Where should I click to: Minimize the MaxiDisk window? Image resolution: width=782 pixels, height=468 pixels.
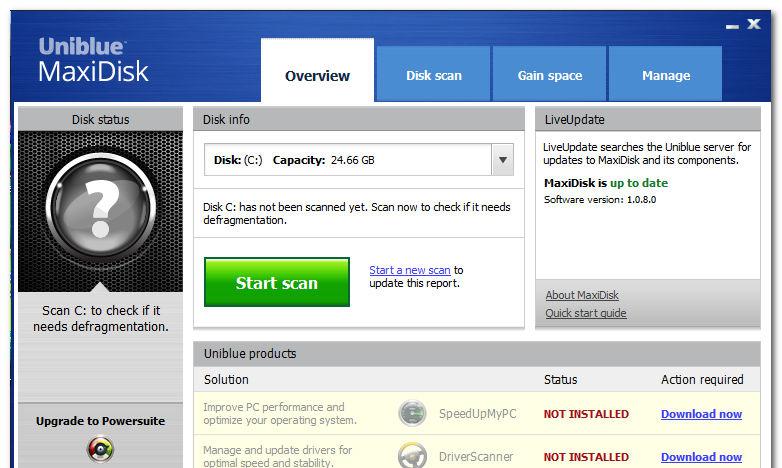point(732,26)
